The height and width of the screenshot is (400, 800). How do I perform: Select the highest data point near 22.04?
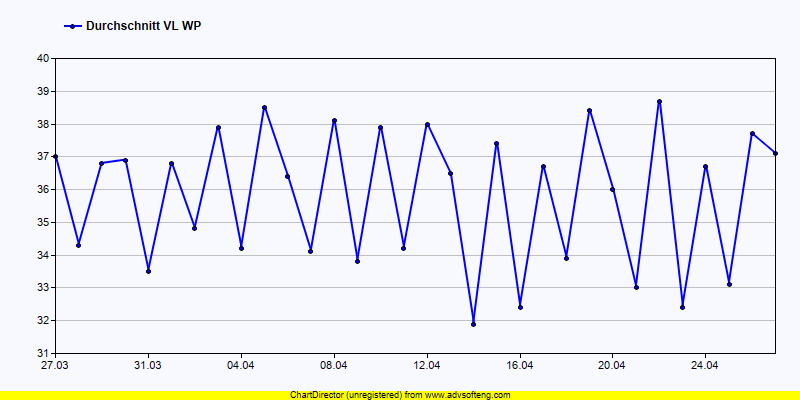659,101
